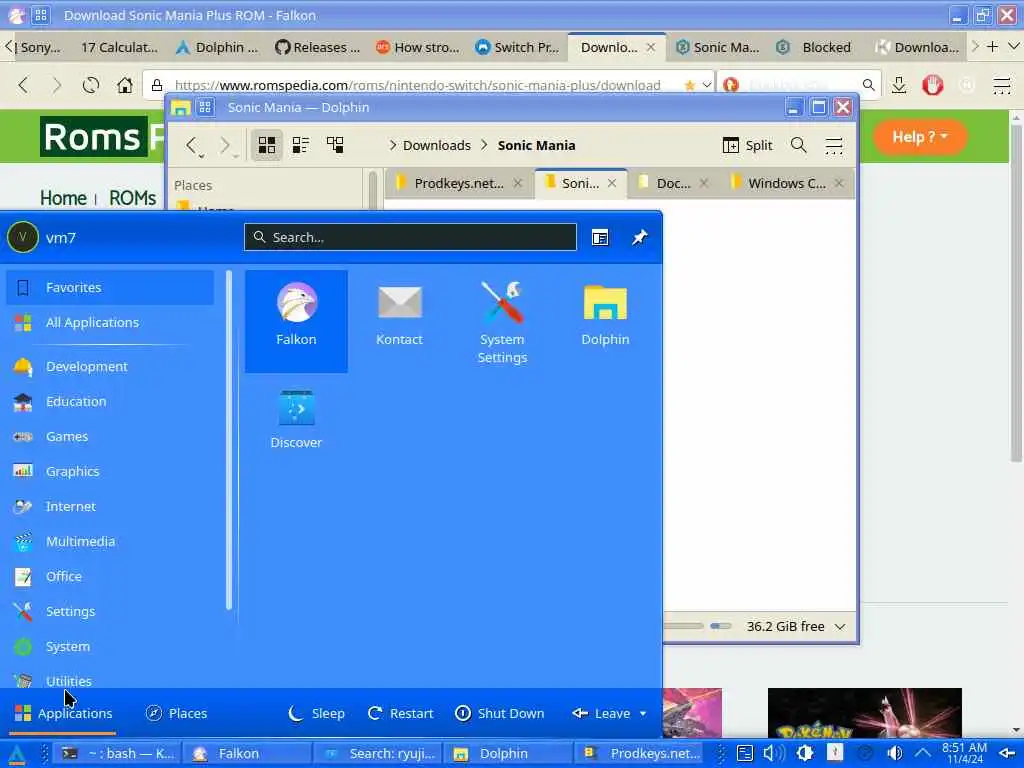Open the Multimedia category
This screenshot has width=1024, height=768.
click(110, 541)
